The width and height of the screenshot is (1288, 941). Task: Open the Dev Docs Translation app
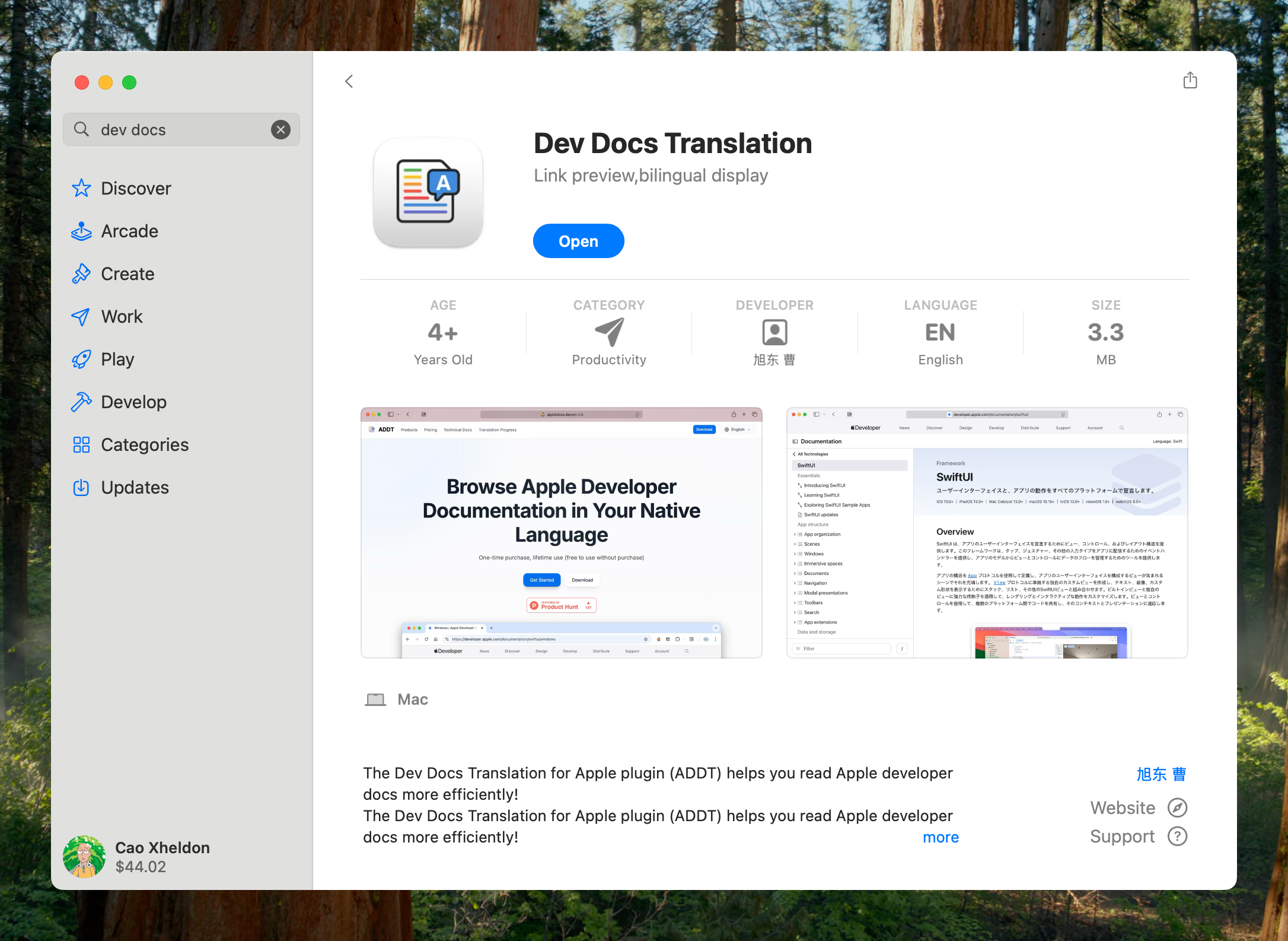pos(578,241)
